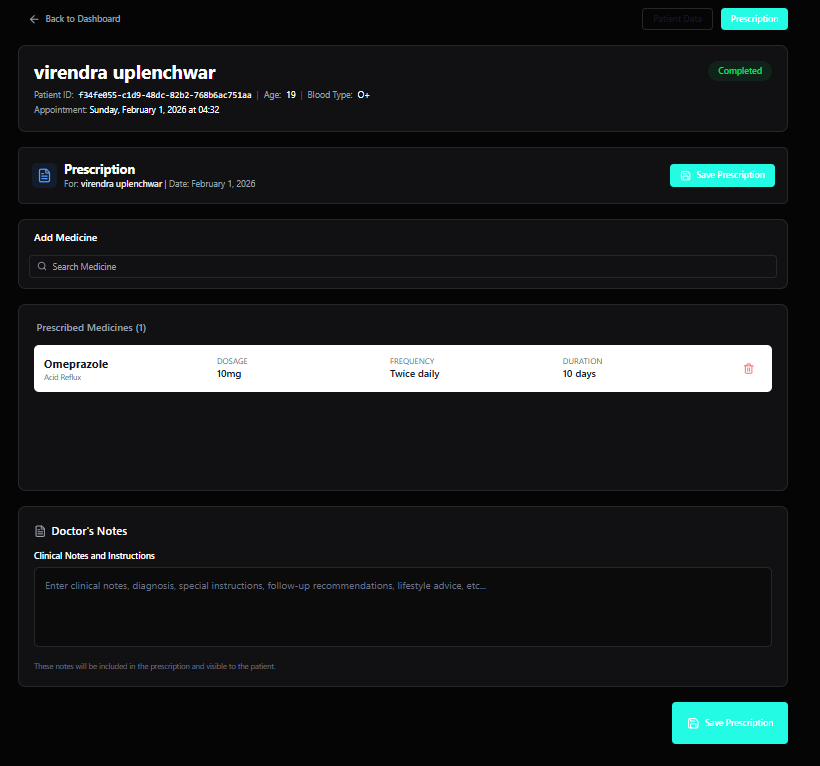The height and width of the screenshot is (766, 820).
Task: Click the Search Medicine input field
Action: [402, 267]
